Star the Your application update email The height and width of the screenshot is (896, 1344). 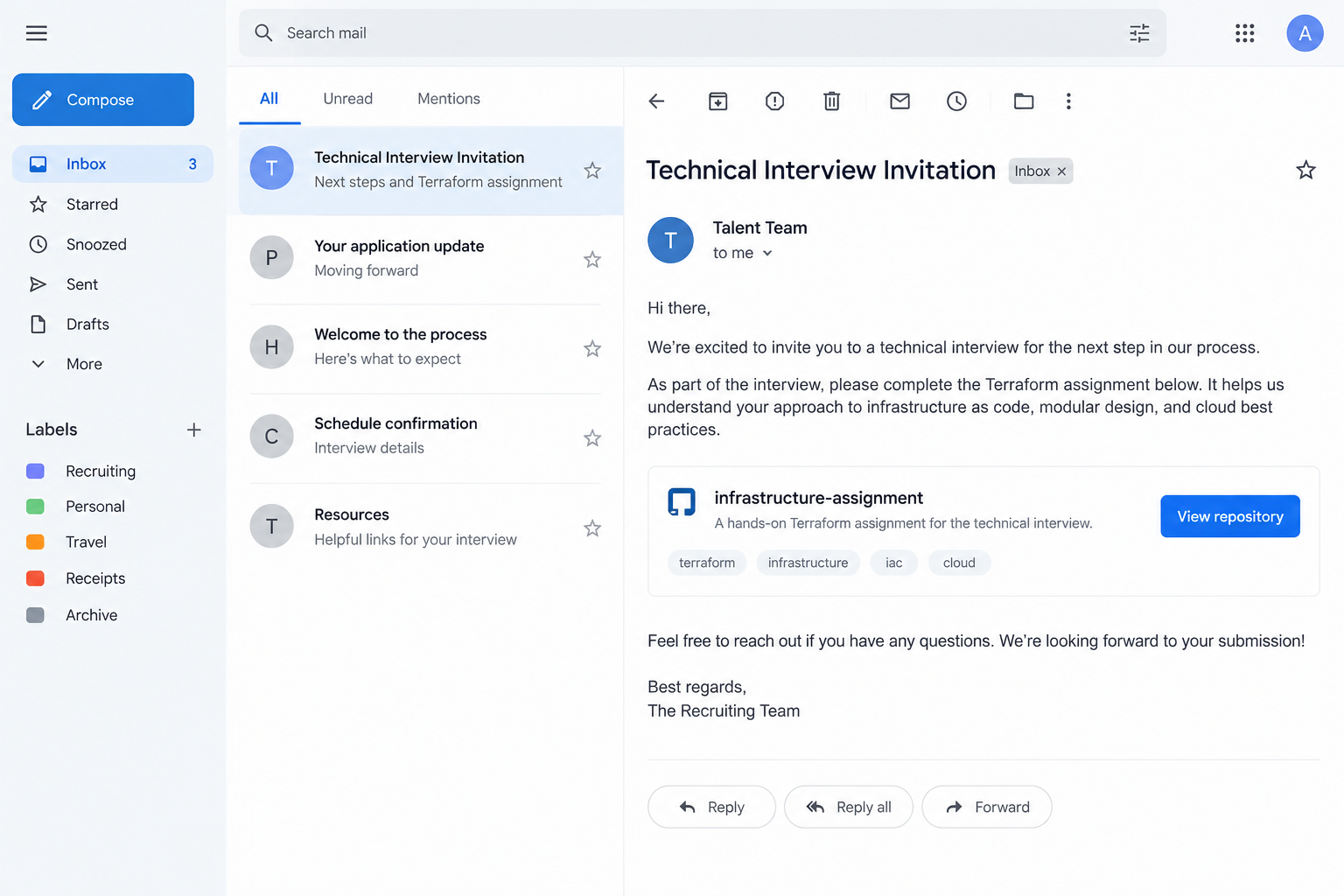pyautogui.click(x=592, y=260)
